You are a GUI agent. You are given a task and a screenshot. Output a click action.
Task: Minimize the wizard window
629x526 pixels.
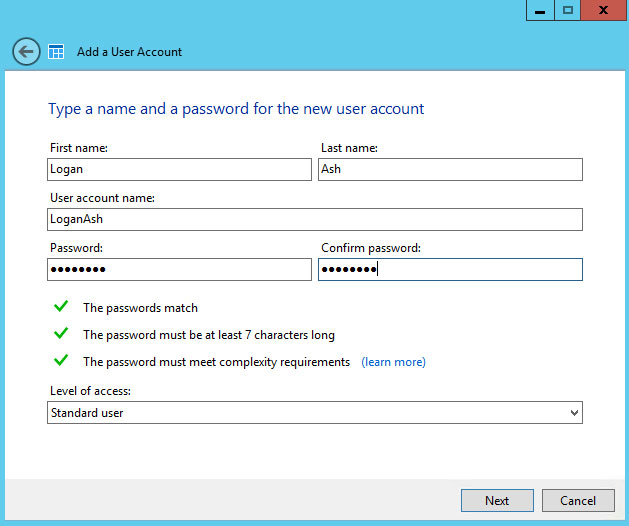540,10
